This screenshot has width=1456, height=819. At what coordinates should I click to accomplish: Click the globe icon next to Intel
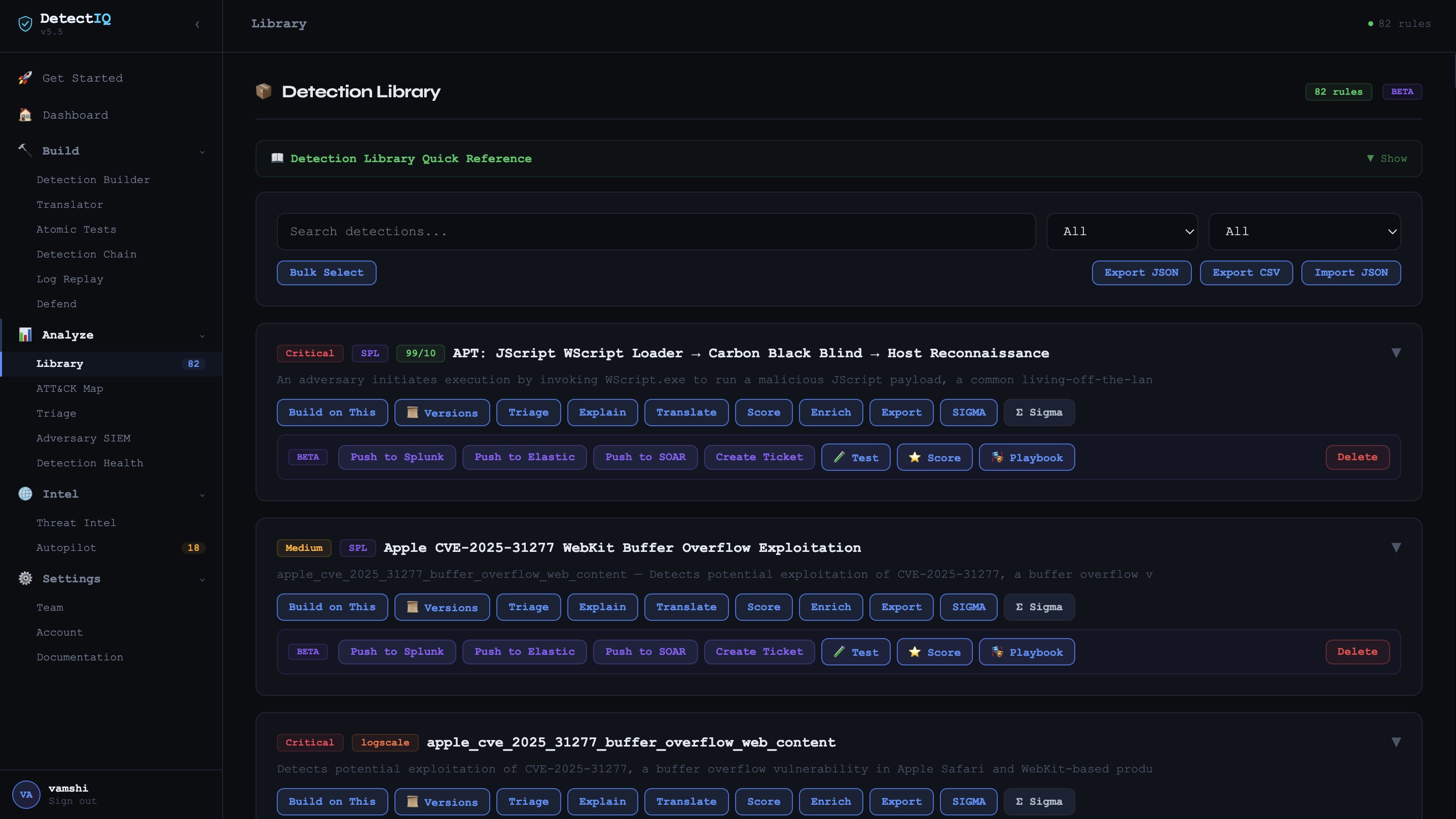[x=25, y=494]
